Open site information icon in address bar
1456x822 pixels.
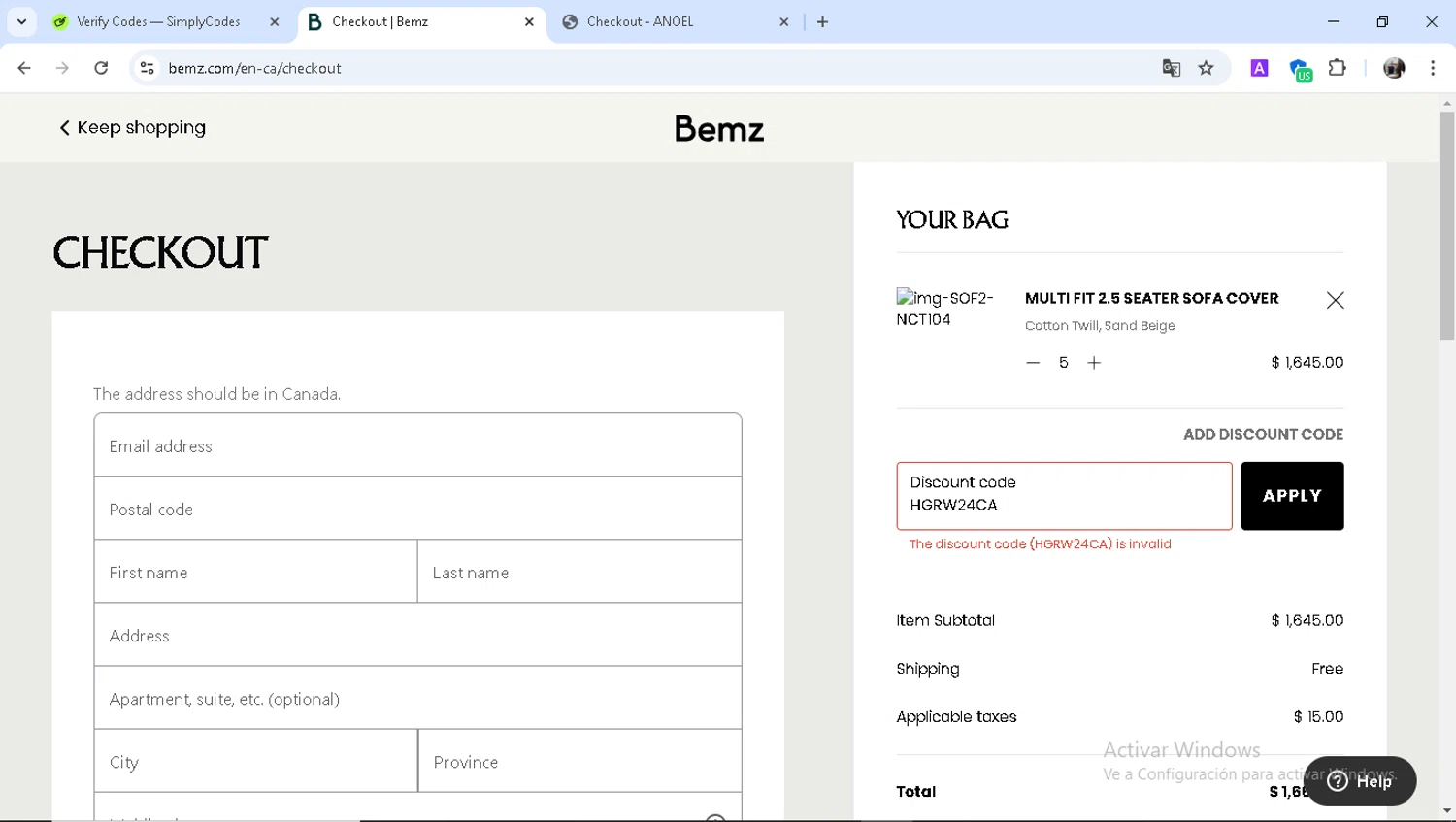[x=148, y=68]
